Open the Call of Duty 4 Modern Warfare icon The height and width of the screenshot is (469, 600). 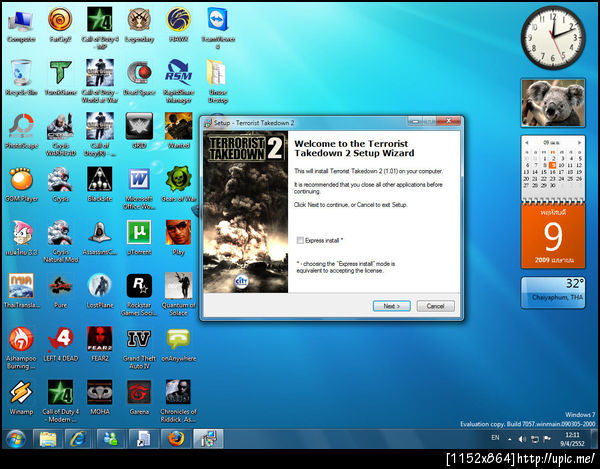point(60,401)
